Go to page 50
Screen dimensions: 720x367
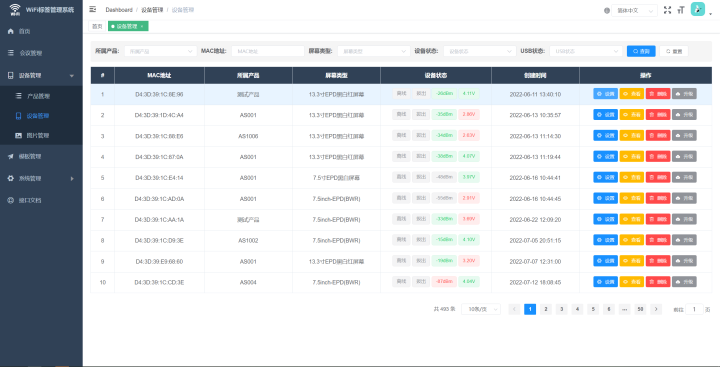pos(640,309)
